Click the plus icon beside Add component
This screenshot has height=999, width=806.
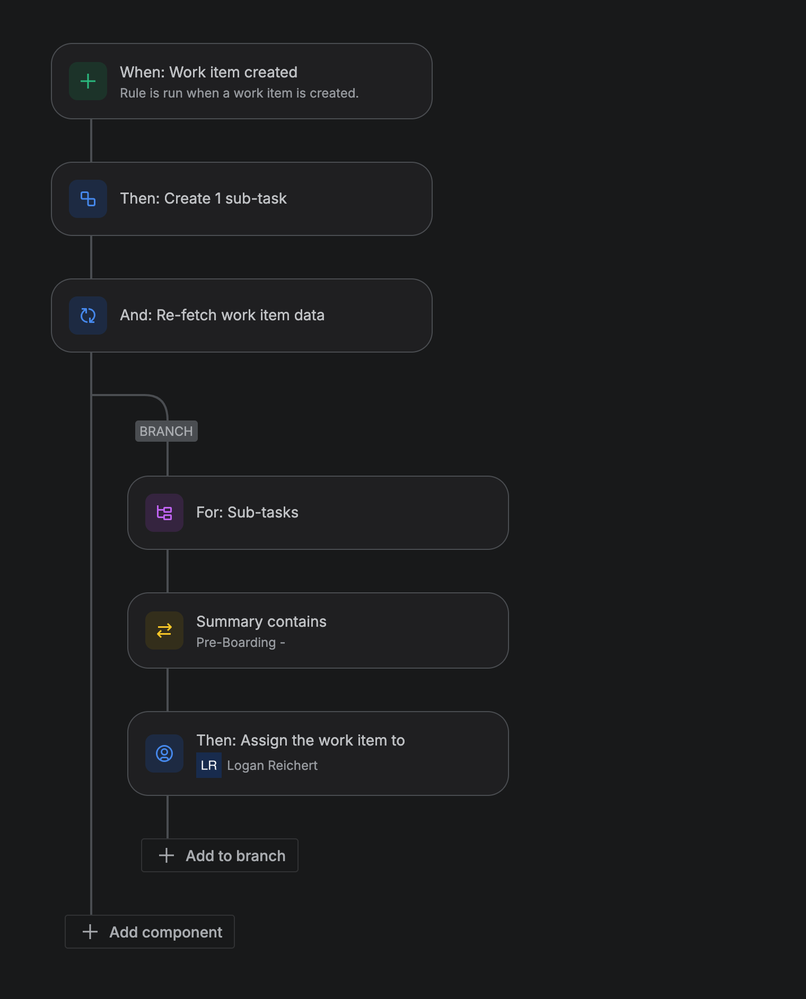pyautogui.click(x=90, y=932)
